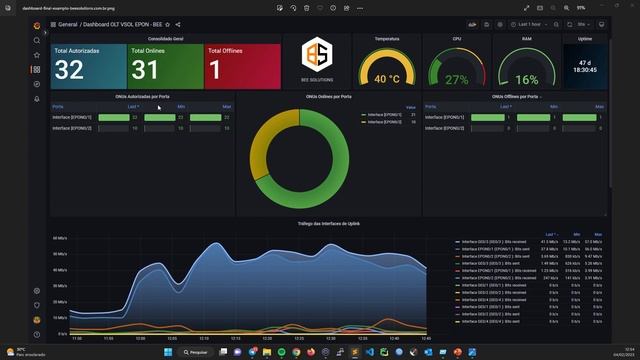Viewport: 640px width, 360px height.
Task: Open Visual Studio Code from the taskbar
Action: click(x=370, y=352)
